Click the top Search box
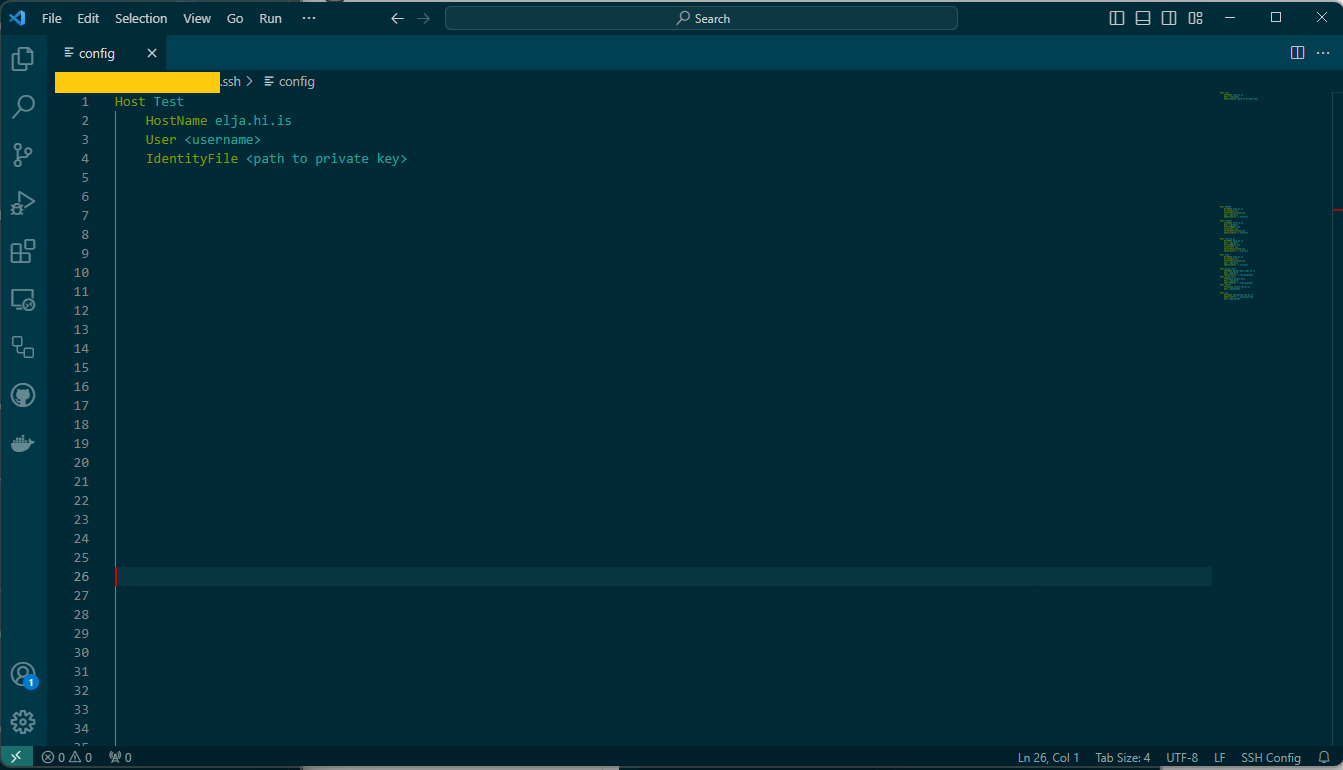1343x770 pixels. click(700, 17)
